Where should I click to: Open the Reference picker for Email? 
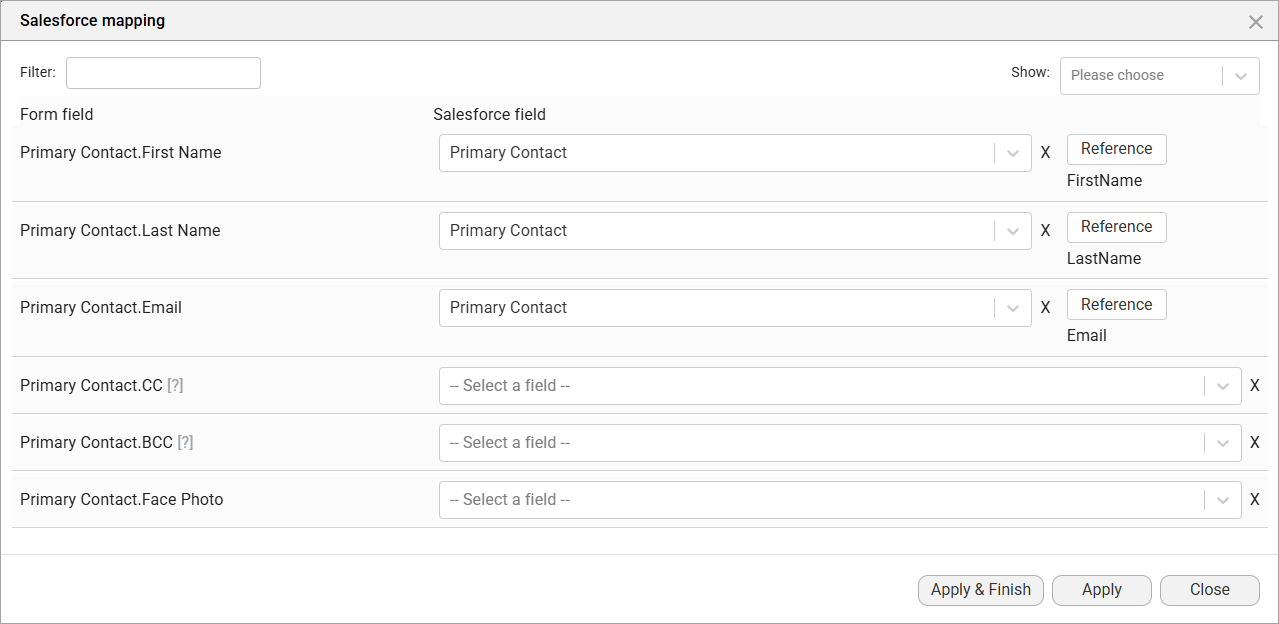(x=1116, y=304)
